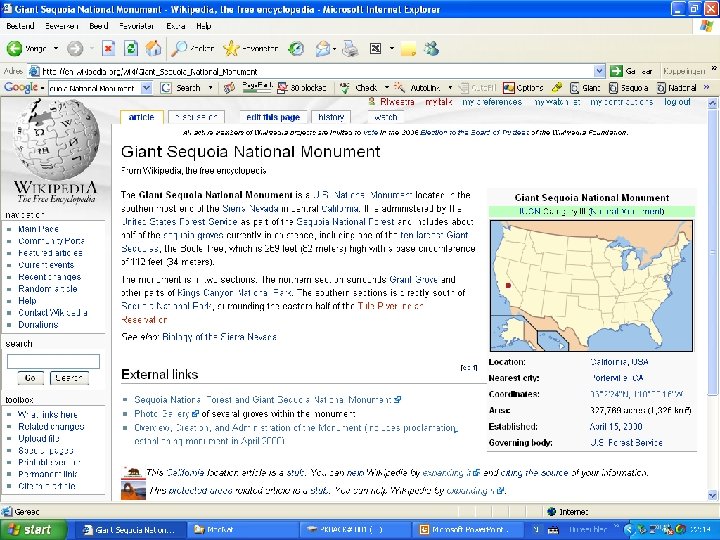
Task: Refresh the page with green arrows icon
Action: [x=131, y=48]
